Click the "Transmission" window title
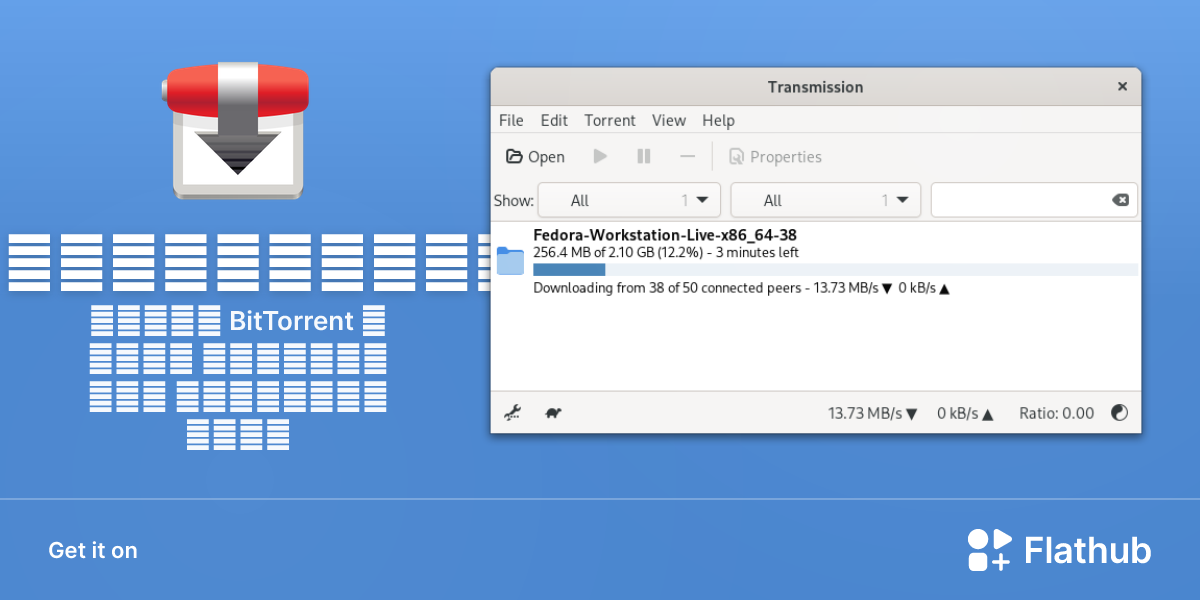Screen dimensions: 1200x600 [x=815, y=87]
